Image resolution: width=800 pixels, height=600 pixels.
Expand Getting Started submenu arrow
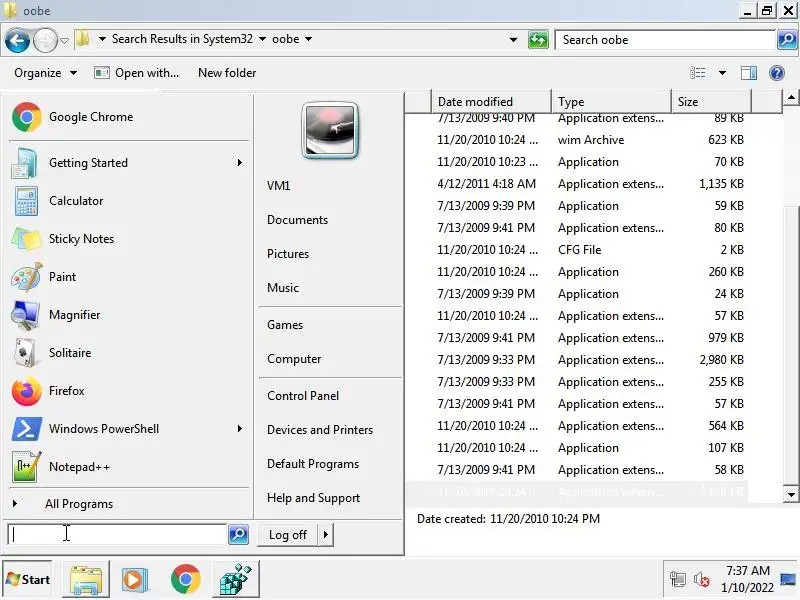239,163
